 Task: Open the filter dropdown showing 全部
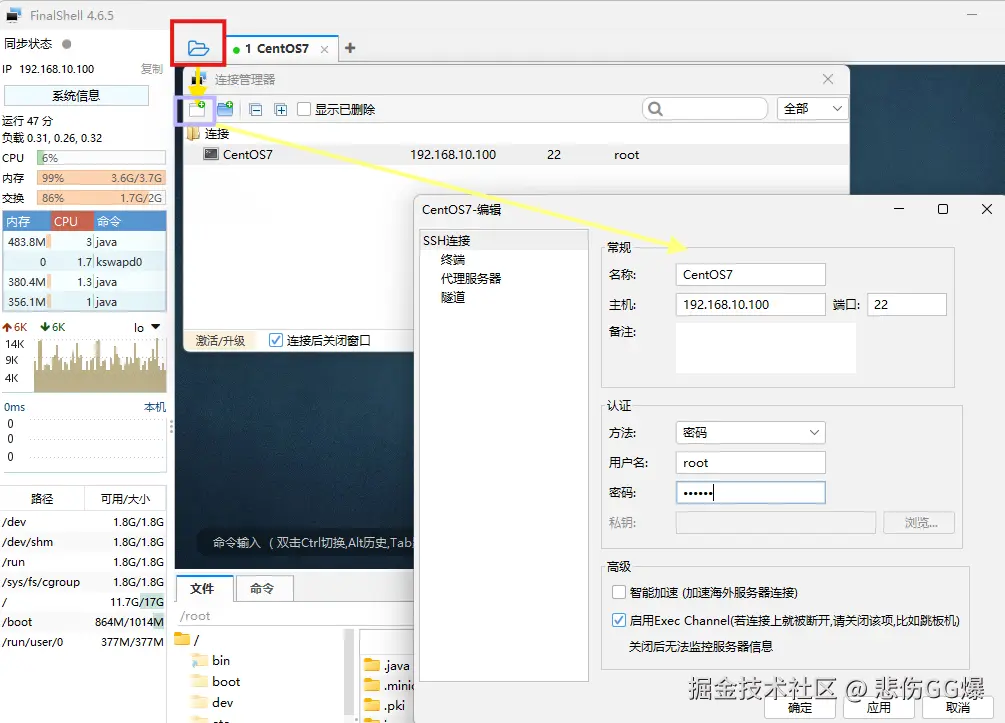pos(813,109)
